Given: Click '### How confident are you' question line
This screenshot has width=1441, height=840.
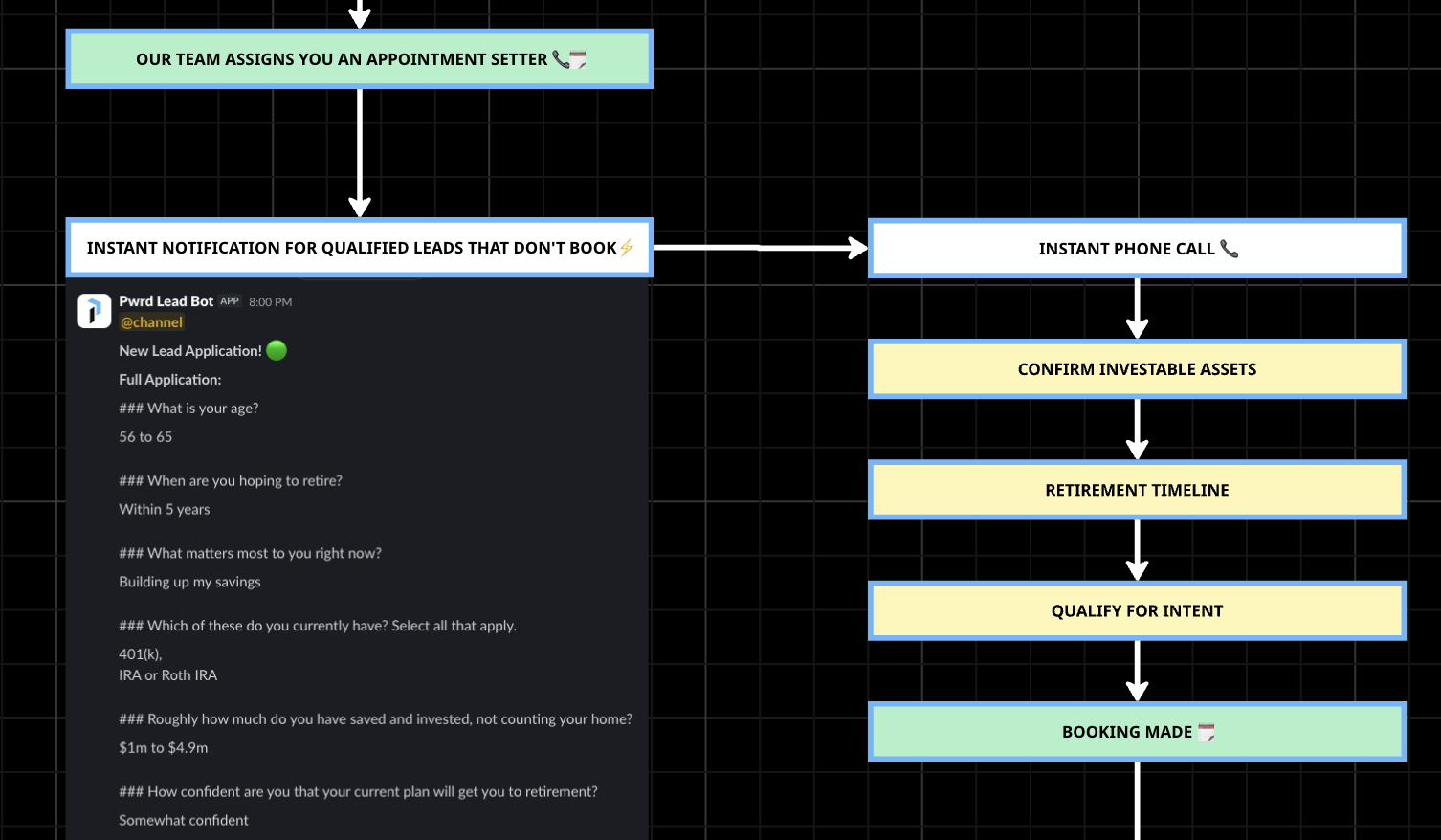Looking at the screenshot, I should [358, 792].
